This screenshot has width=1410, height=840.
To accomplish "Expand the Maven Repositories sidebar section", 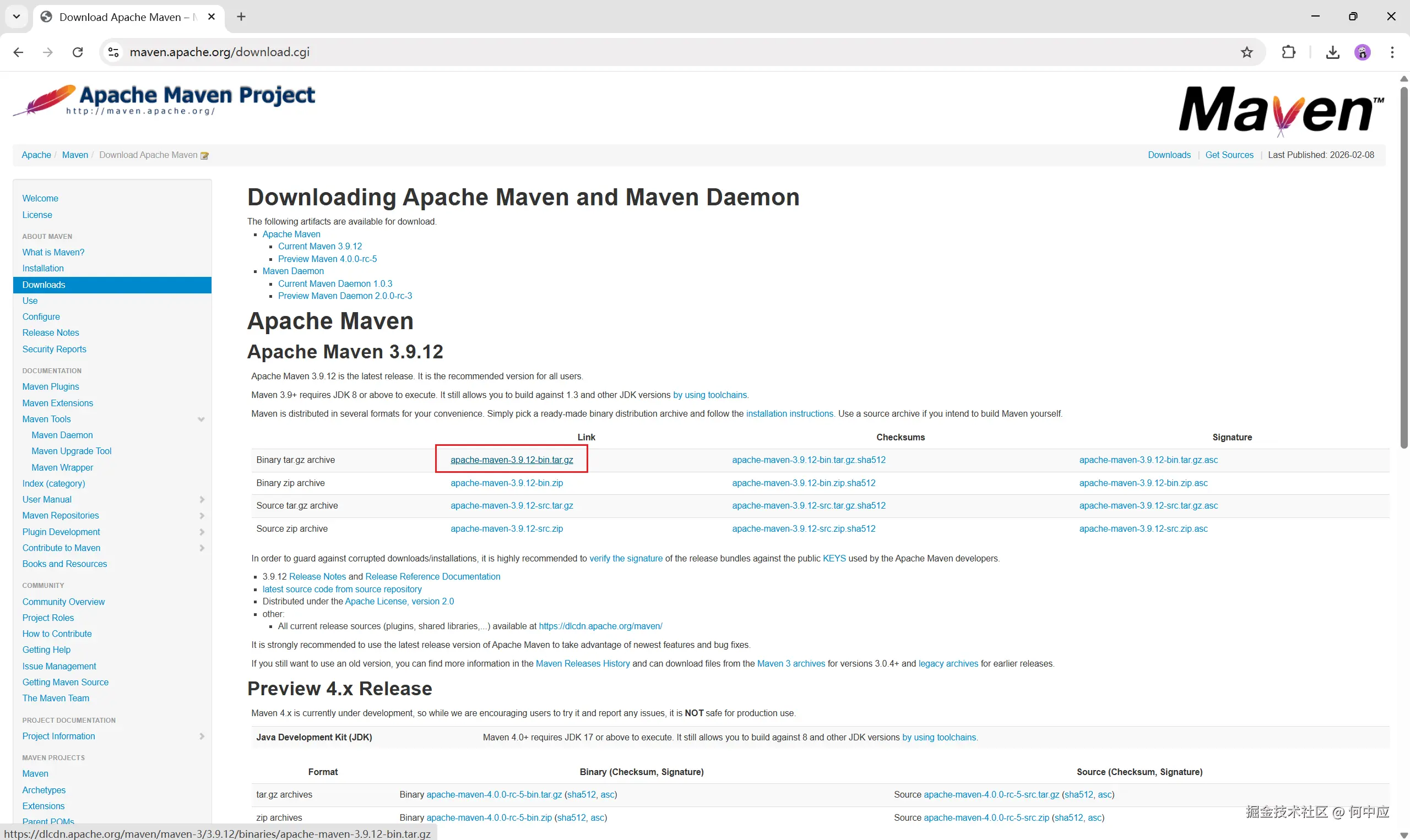I will coord(202,516).
